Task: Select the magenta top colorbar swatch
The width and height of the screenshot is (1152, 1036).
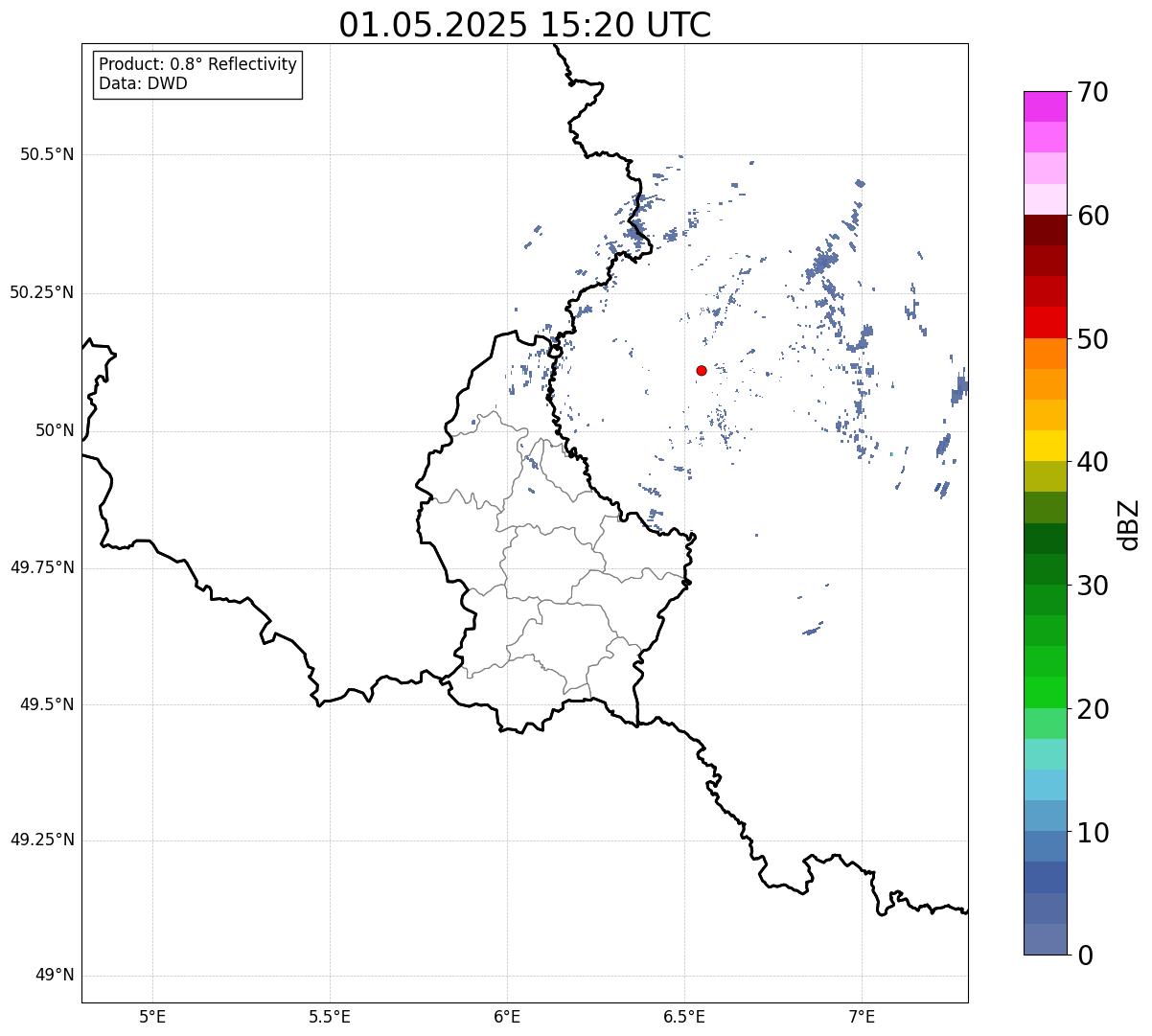Action: [x=1046, y=106]
